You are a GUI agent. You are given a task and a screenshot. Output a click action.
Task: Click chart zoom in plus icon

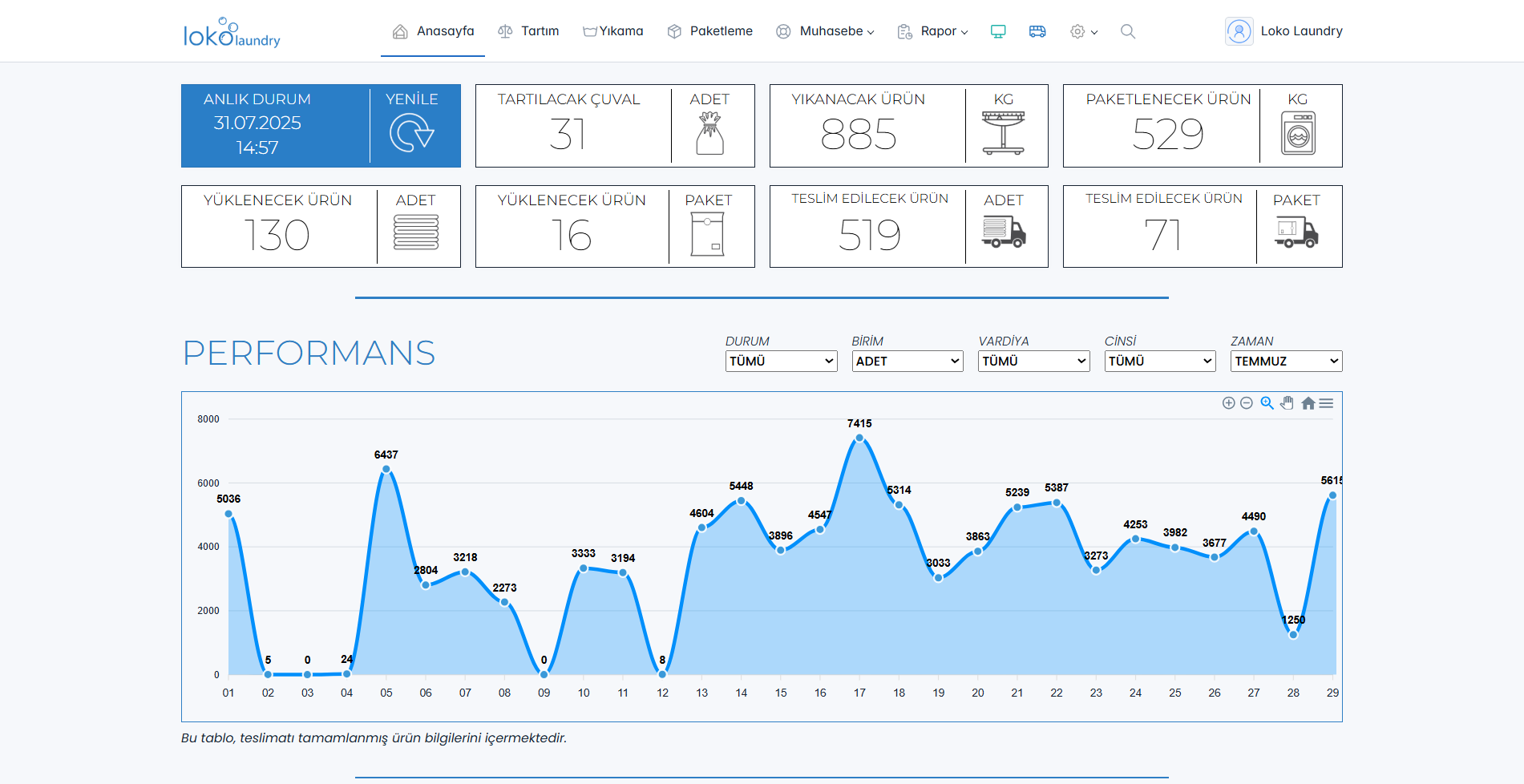point(1228,403)
